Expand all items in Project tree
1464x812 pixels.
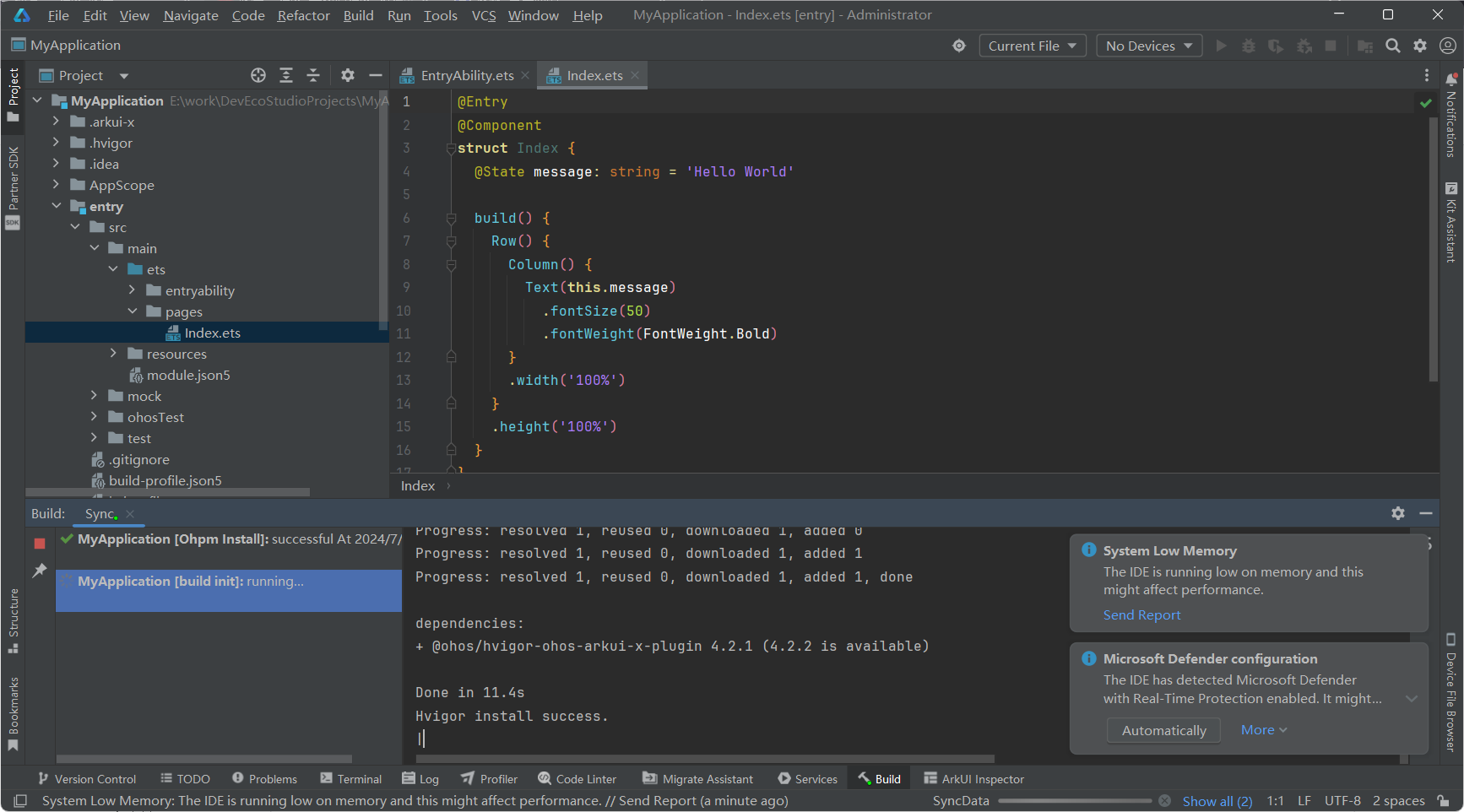286,75
